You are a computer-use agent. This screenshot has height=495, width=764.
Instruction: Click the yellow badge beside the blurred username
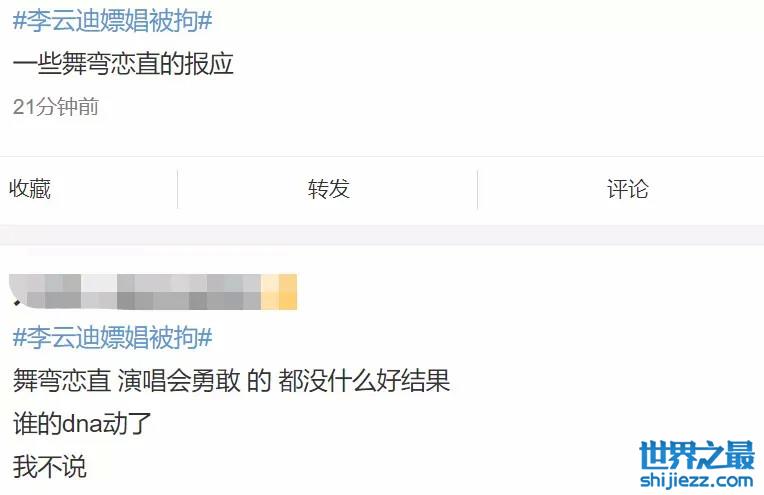(279, 291)
